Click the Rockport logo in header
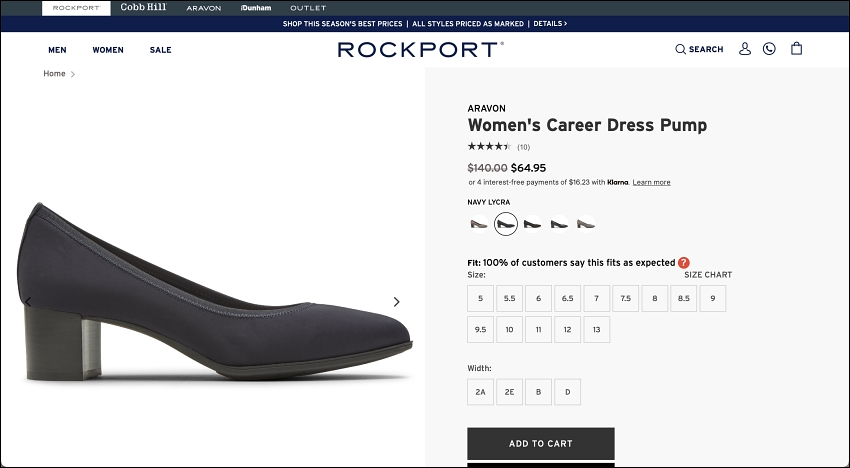The image size is (850, 468). [421, 49]
